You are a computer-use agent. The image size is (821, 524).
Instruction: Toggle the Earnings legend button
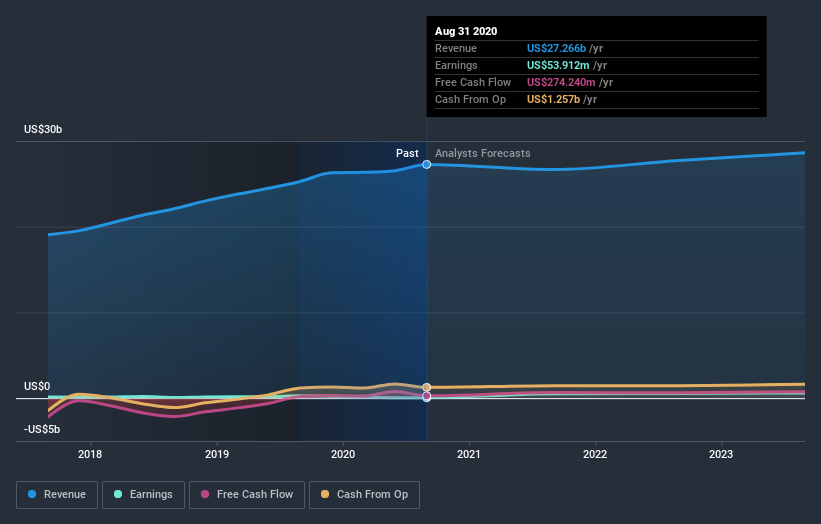(143, 495)
